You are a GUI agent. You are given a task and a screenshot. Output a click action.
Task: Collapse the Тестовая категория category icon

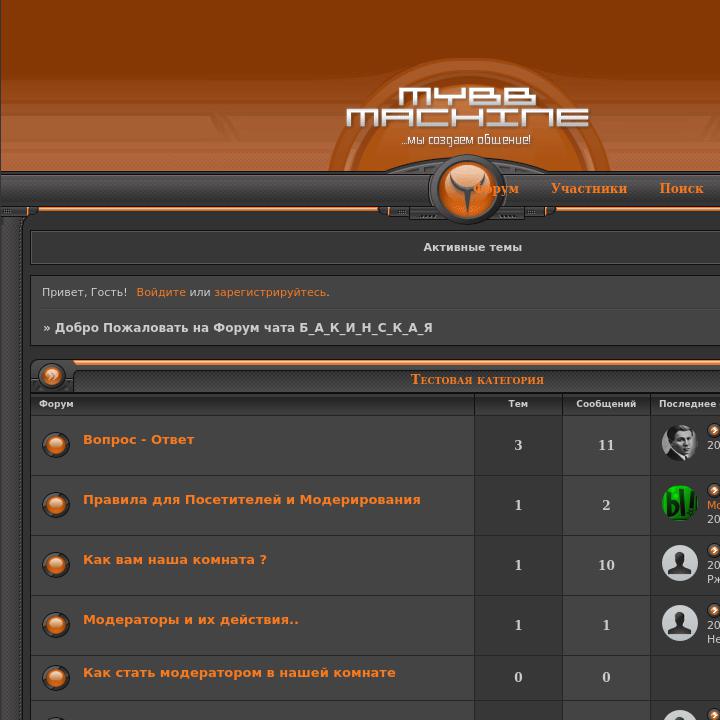[52, 376]
